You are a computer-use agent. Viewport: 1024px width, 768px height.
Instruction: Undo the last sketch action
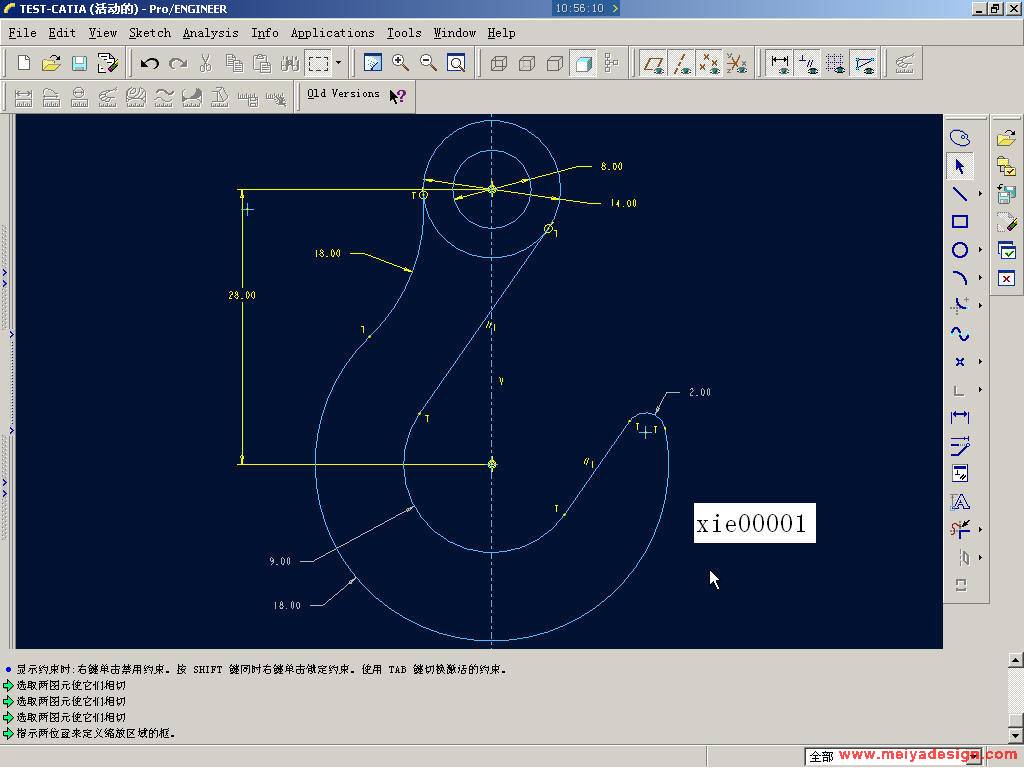pos(150,63)
